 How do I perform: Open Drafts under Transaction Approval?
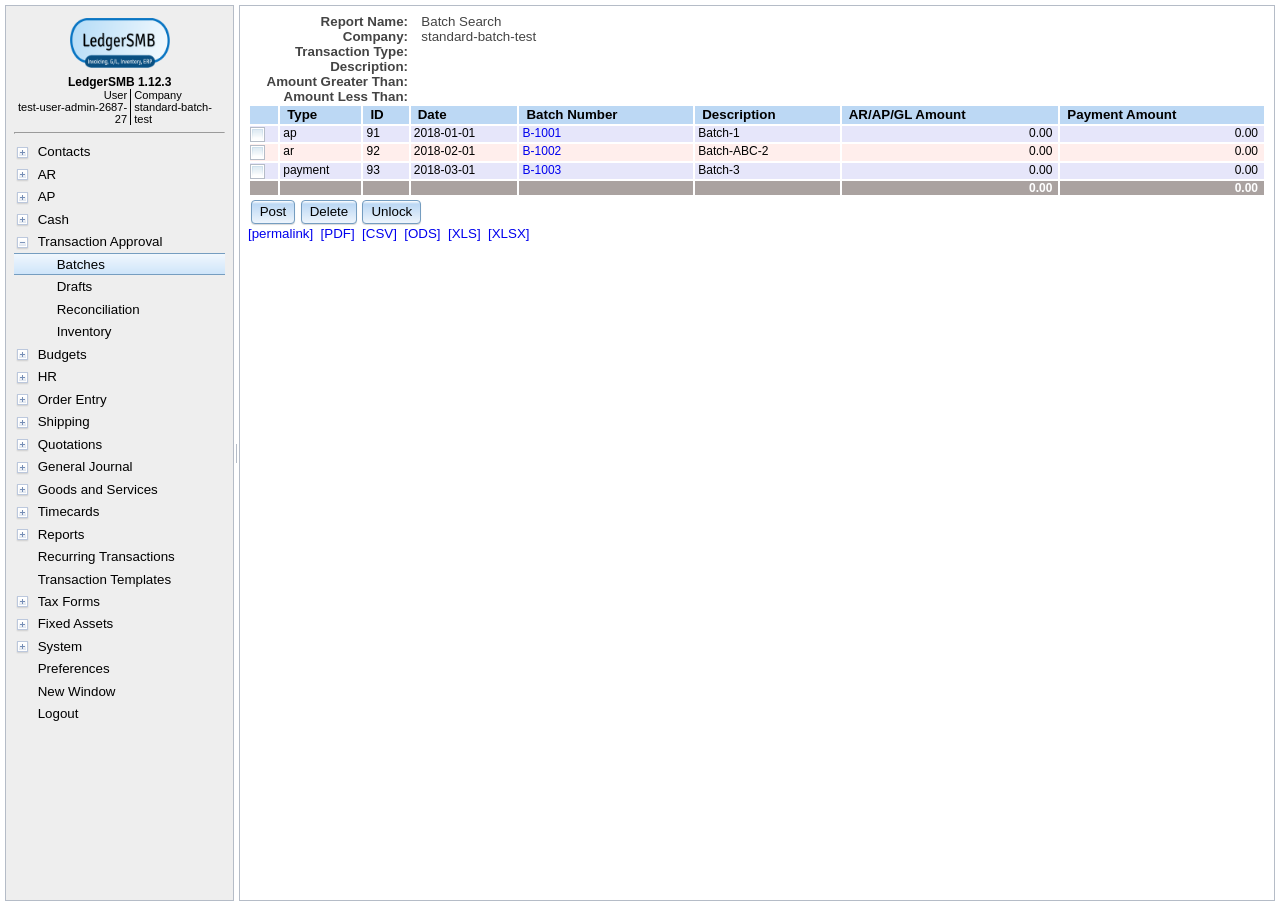tap(74, 287)
